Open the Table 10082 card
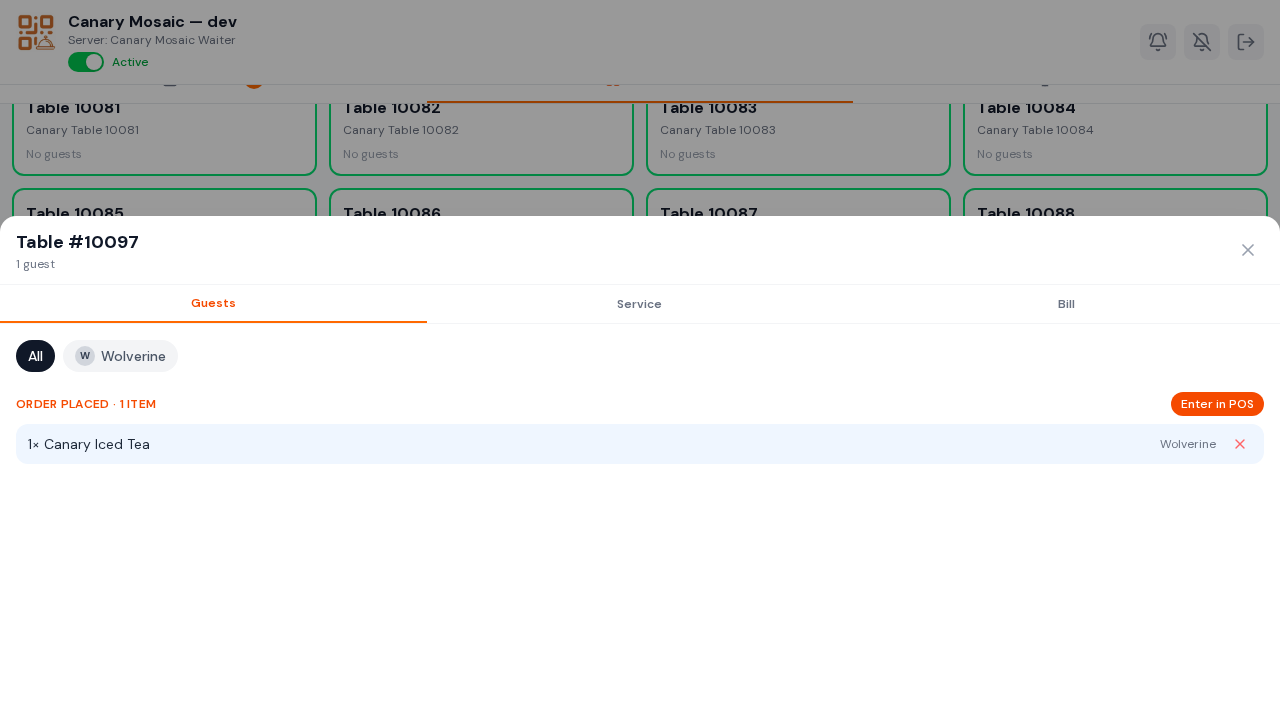The height and width of the screenshot is (720, 1280). coord(481,137)
